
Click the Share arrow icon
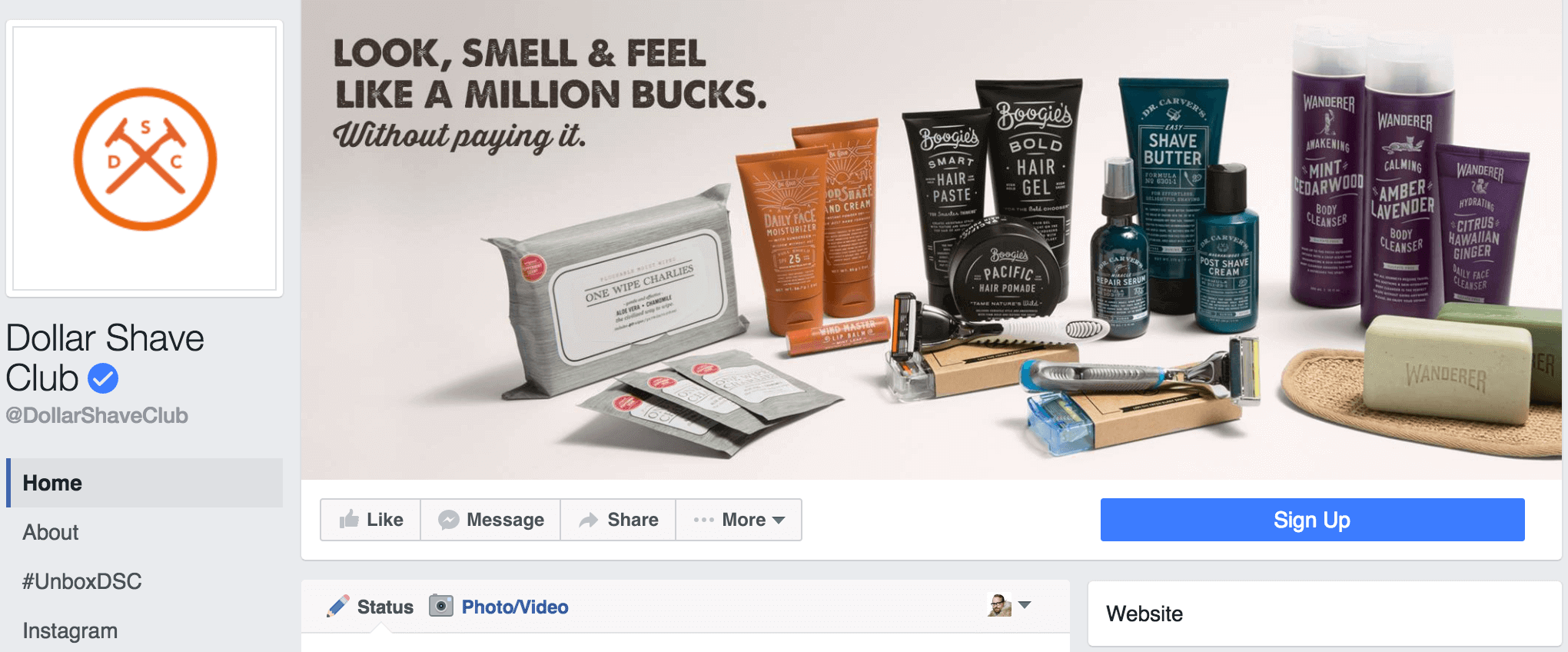pyautogui.click(x=589, y=521)
